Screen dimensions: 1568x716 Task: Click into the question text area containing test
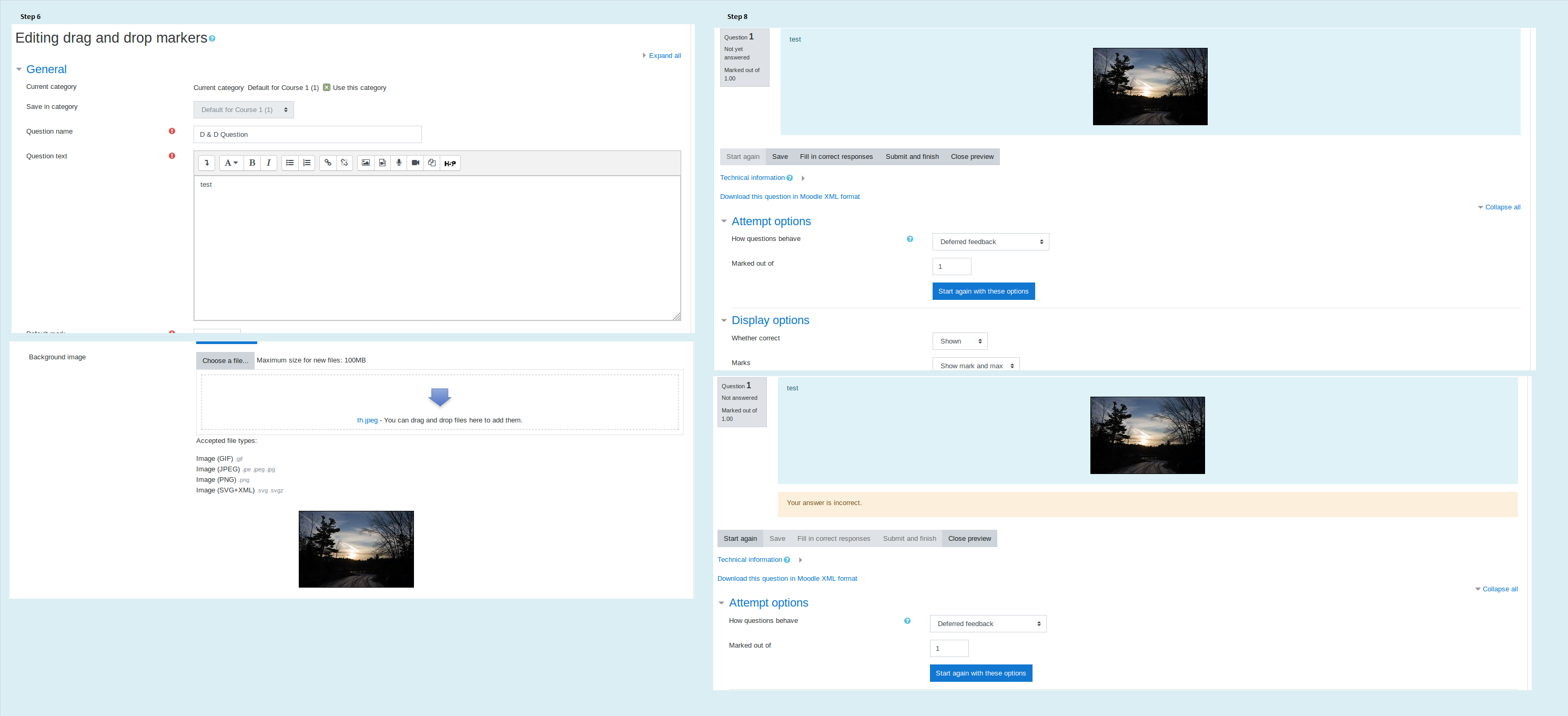click(x=437, y=248)
